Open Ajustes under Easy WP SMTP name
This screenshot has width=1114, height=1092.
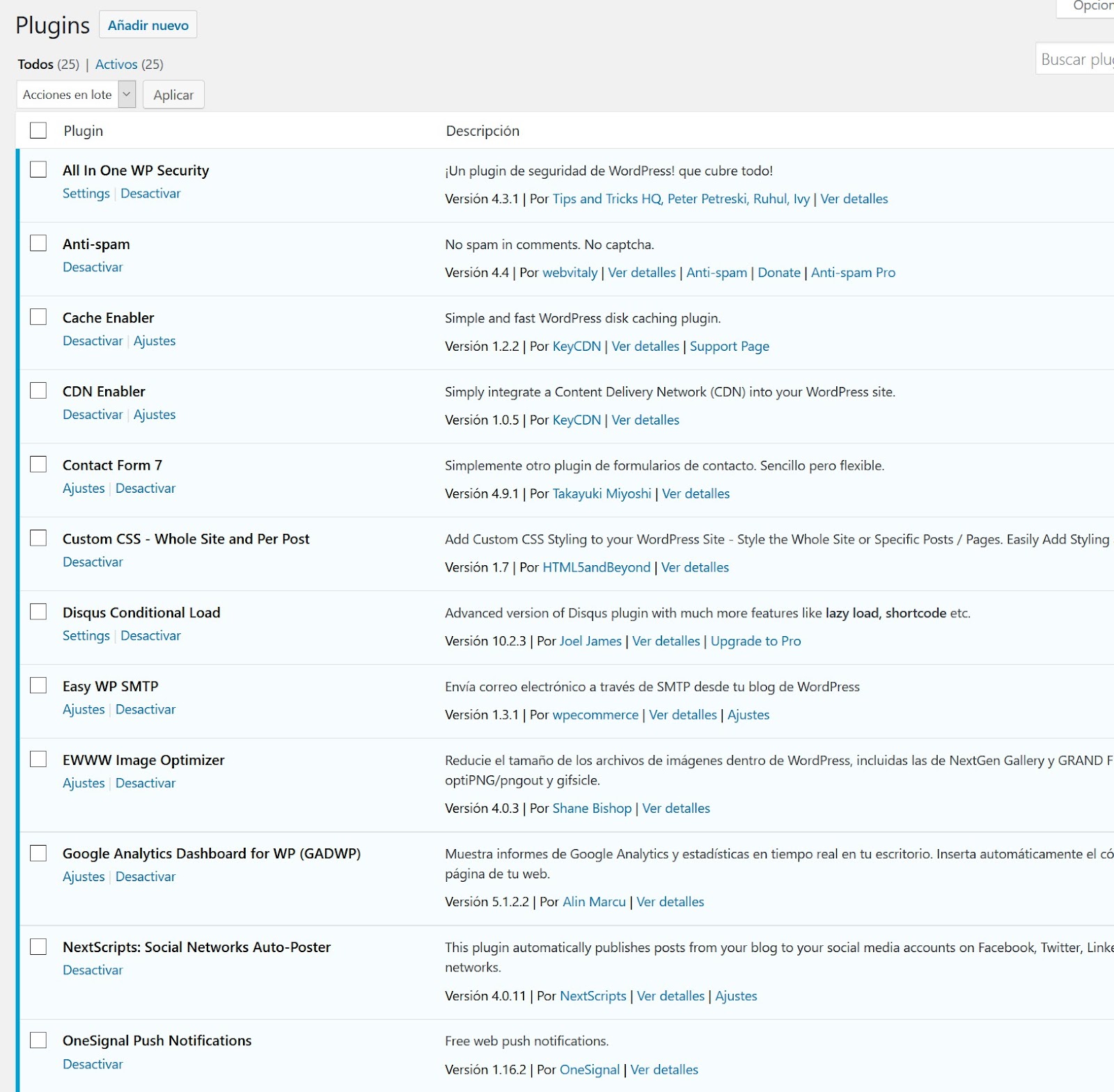[x=84, y=710]
